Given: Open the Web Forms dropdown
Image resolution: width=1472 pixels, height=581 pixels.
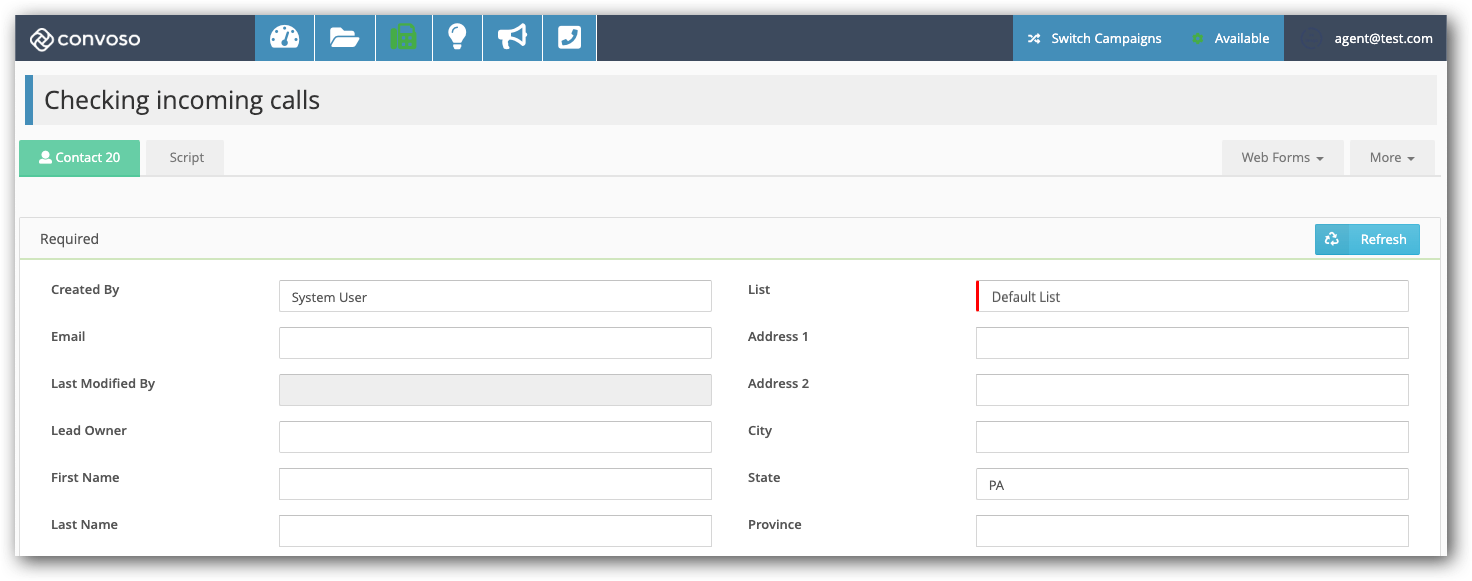Looking at the screenshot, I should (x=1283, y=157).
